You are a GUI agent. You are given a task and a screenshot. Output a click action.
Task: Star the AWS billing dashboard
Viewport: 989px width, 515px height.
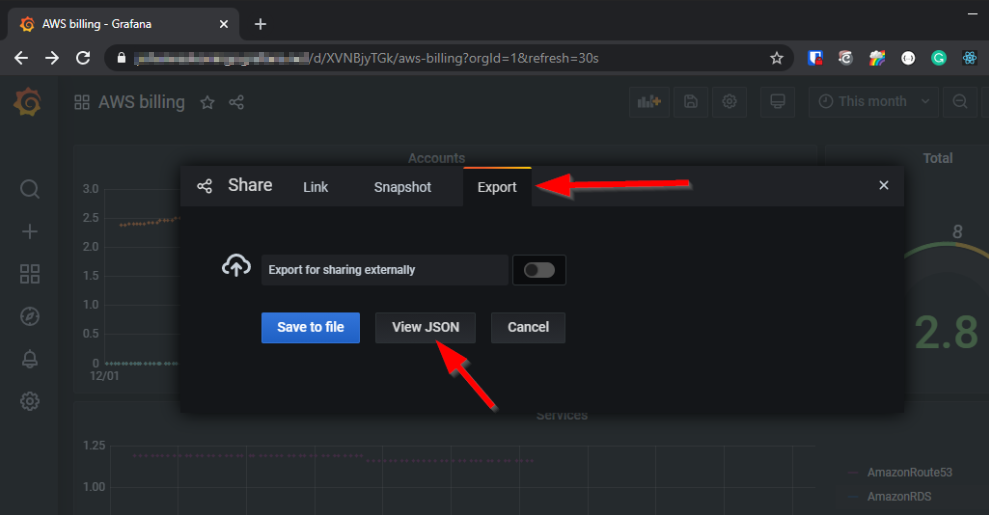tap(207, 102)
